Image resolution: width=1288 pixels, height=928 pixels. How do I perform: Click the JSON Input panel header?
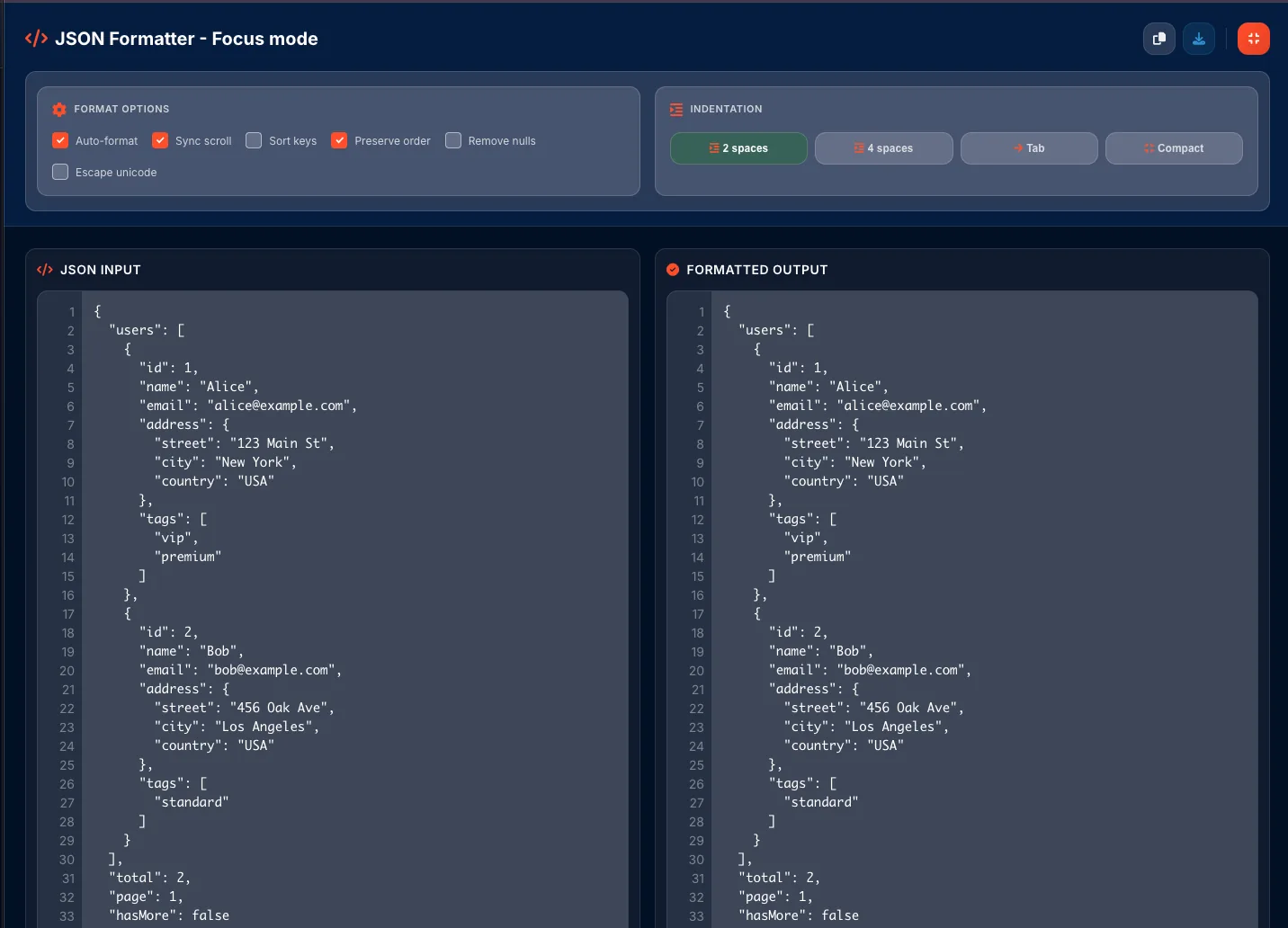coord(100,269)
